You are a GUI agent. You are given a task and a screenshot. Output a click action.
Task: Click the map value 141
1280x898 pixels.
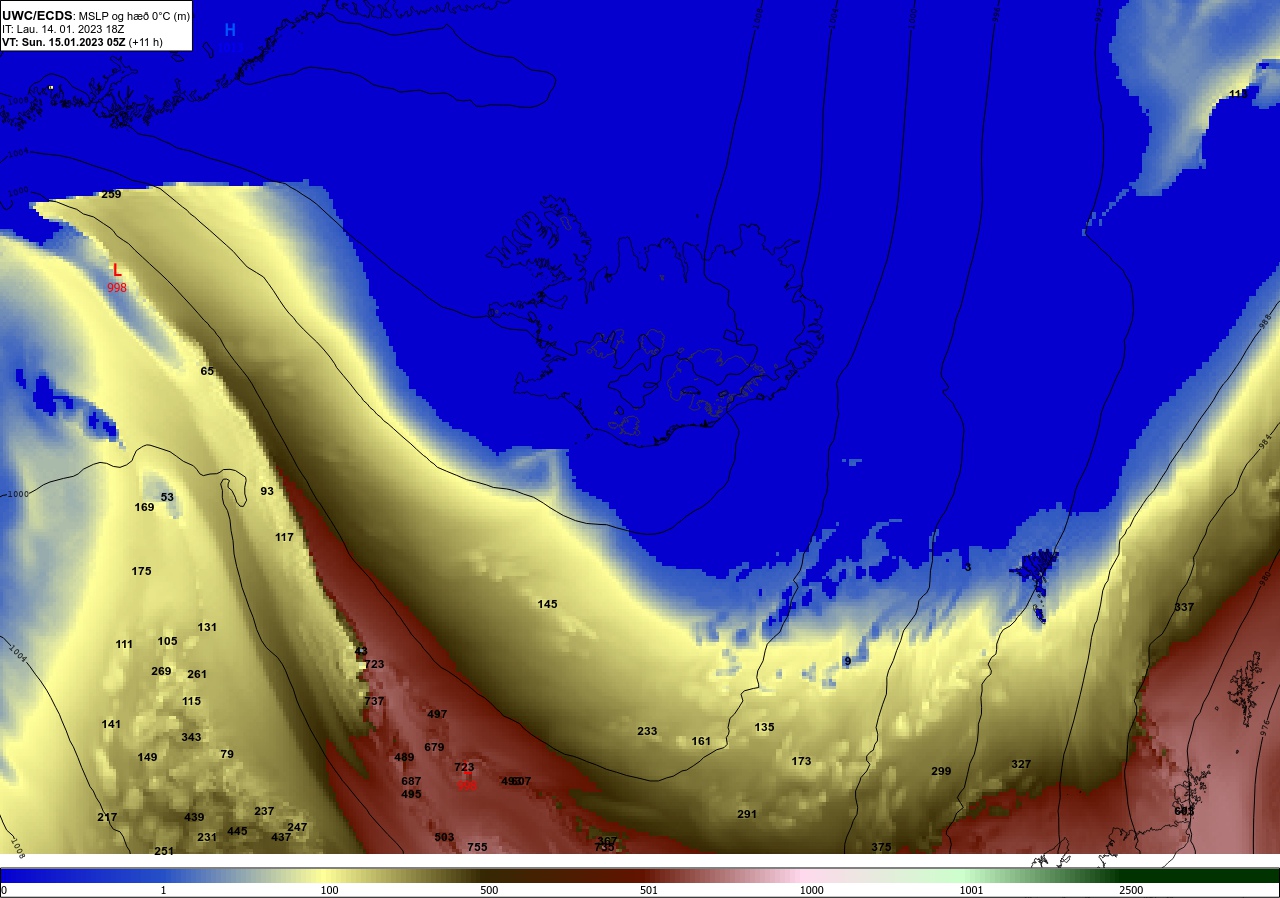(x=111, y=724)
